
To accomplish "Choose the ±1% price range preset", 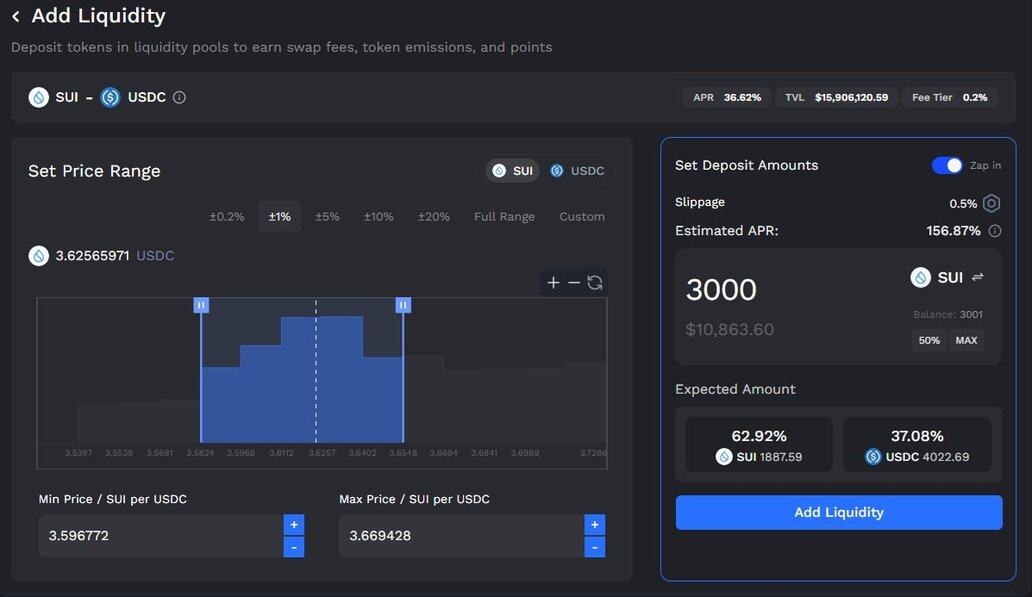I will pyautogui.click(x=280, y=217).
